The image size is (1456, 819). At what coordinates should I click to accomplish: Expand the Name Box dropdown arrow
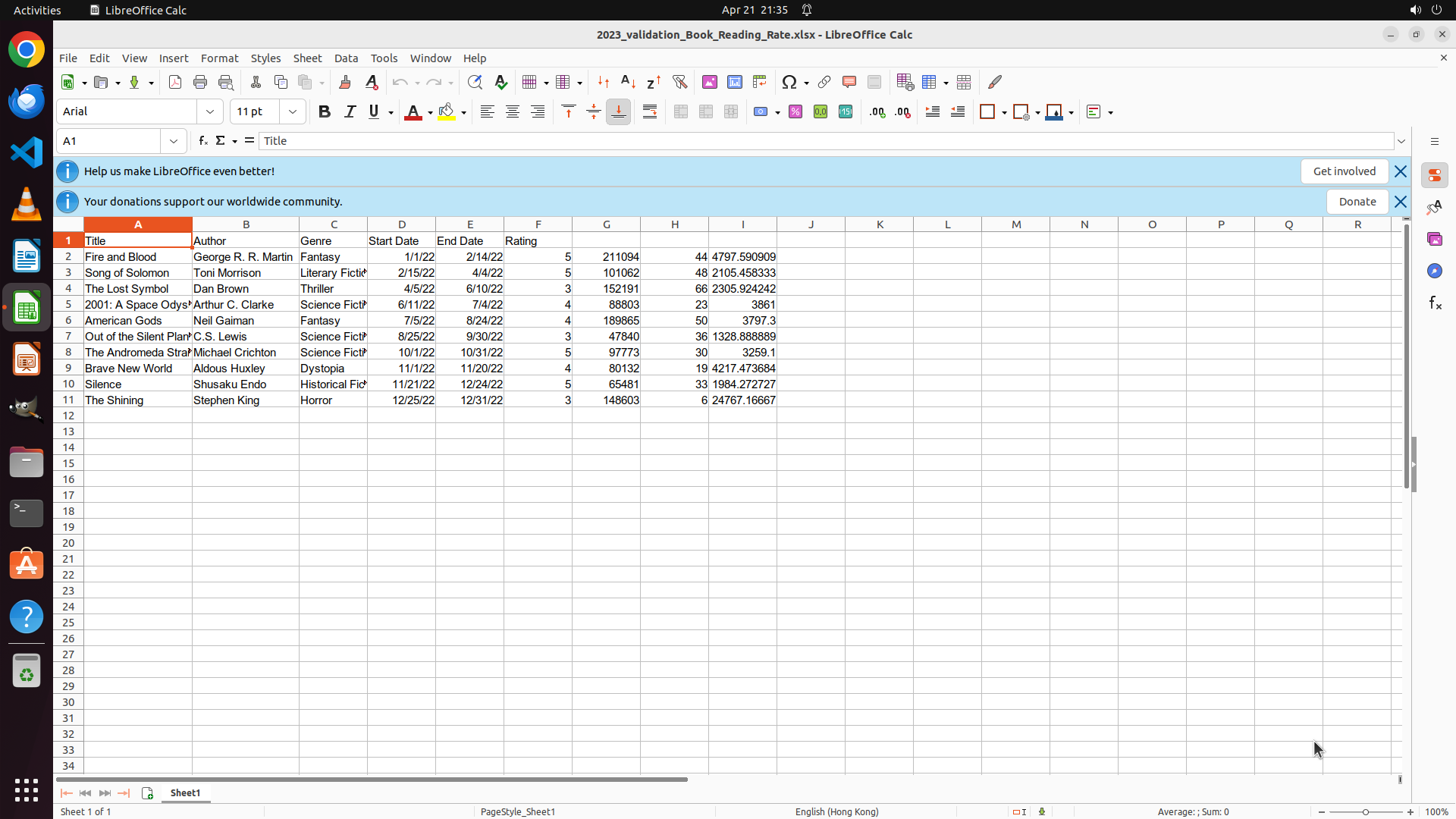click(174, 141)
